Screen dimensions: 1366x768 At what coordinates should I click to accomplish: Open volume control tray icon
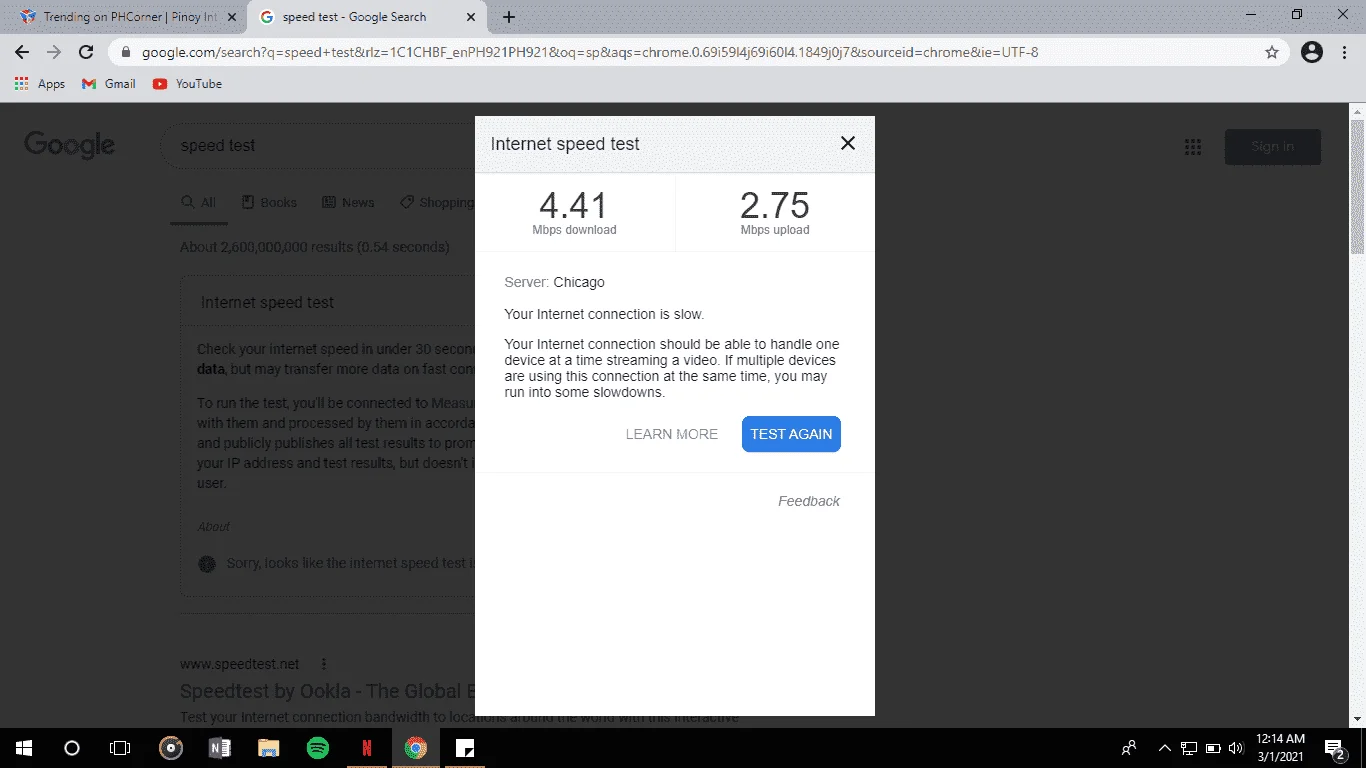[1236, 748]
